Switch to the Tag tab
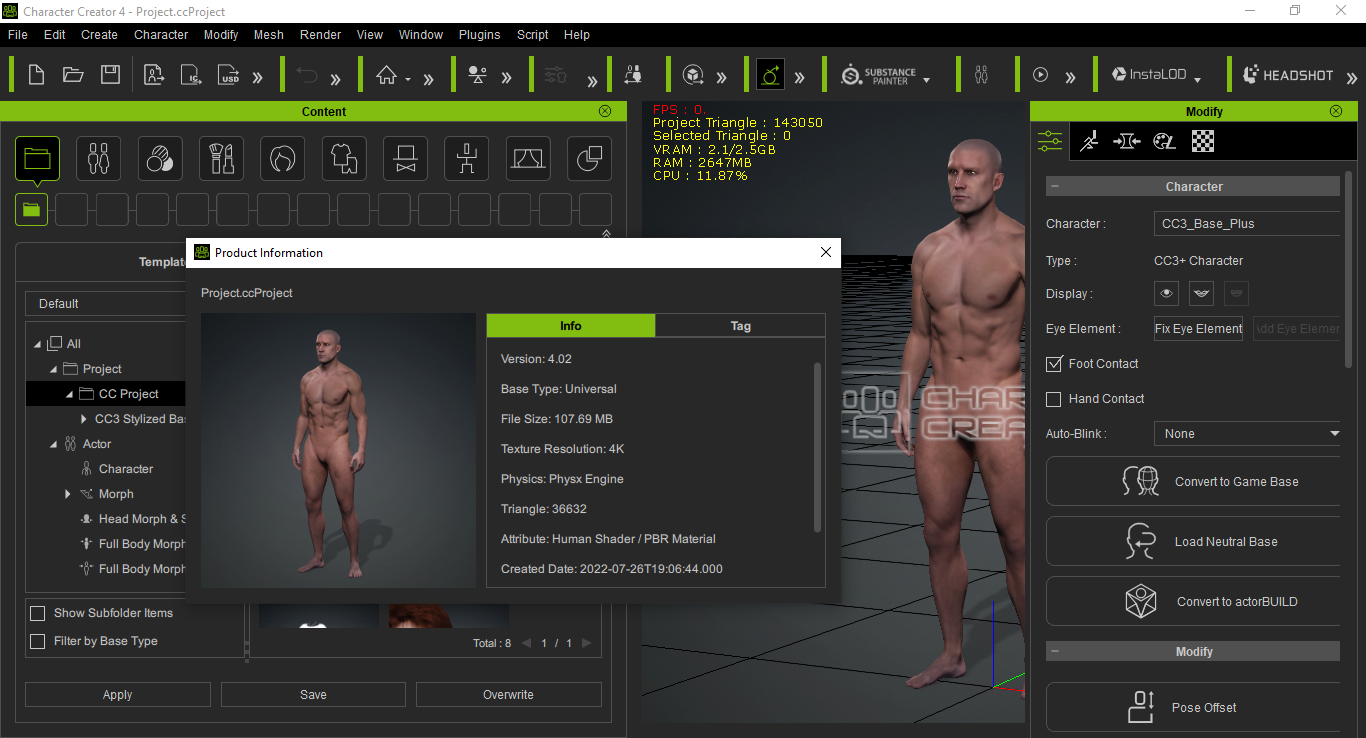Image resolution: width=1366 pixels, height=738 pixels. click(741, 326)
